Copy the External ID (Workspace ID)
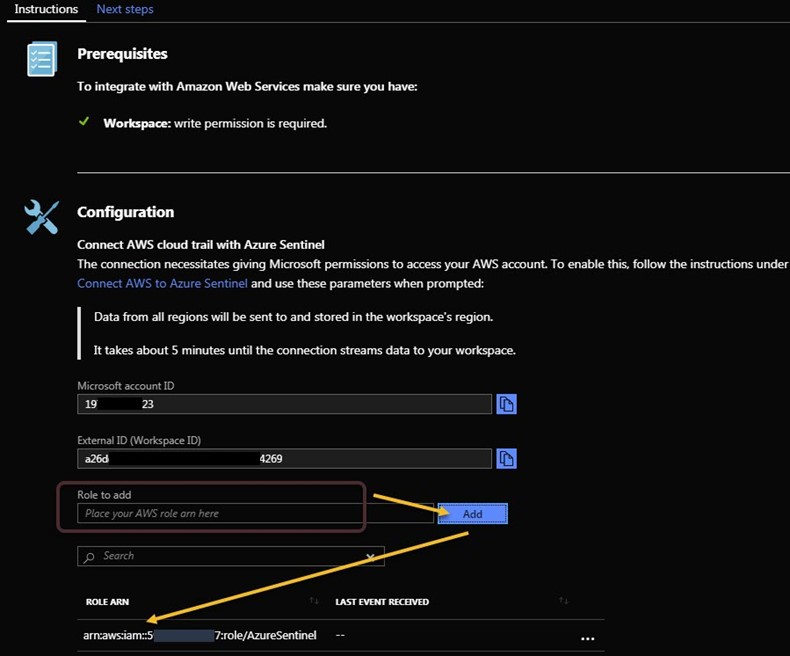 click(506, 458)
